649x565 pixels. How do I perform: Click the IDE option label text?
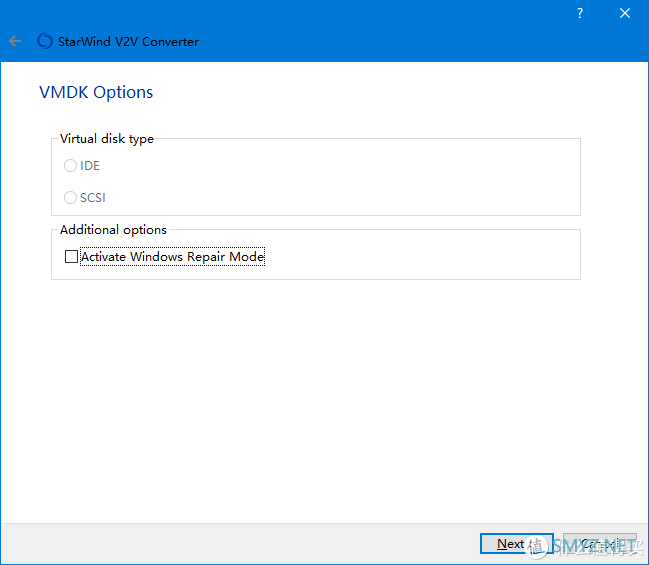(90, 166)
